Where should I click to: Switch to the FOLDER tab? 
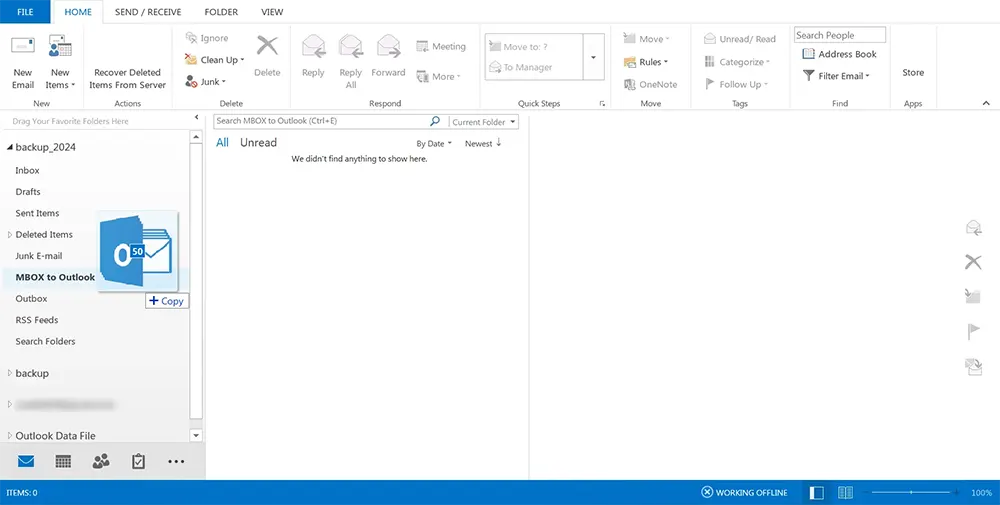221,11
